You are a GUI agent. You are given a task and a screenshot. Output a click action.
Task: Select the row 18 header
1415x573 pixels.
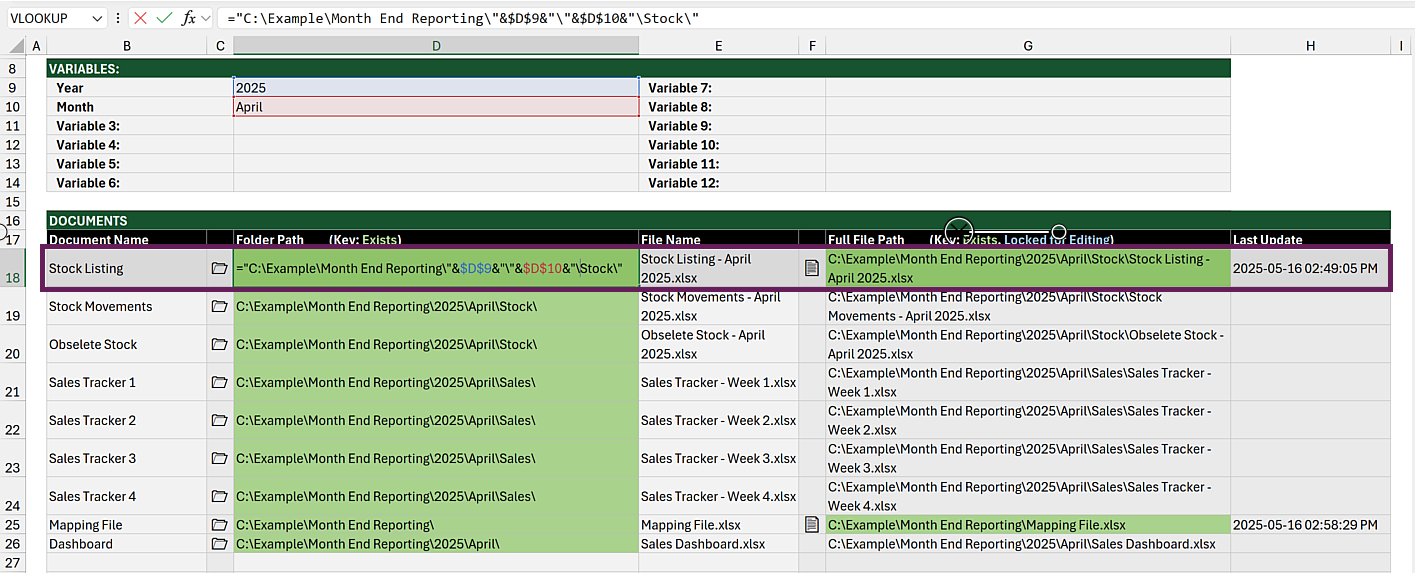pyautogui.click(x=13, y=277)
